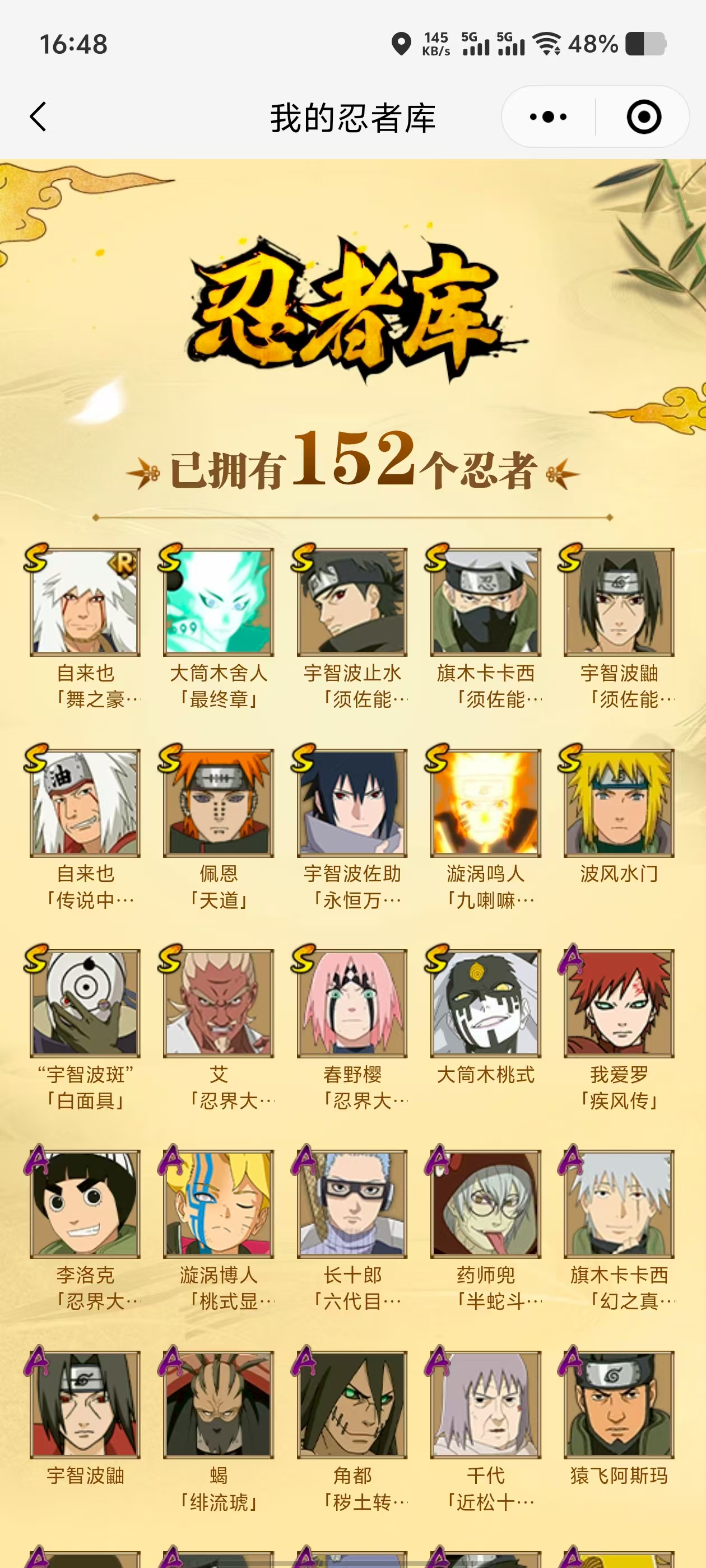Screen dimensions: 706x1568
Task: Select 宇智波止水 ninja portrait
Action: tap(352, 601)
